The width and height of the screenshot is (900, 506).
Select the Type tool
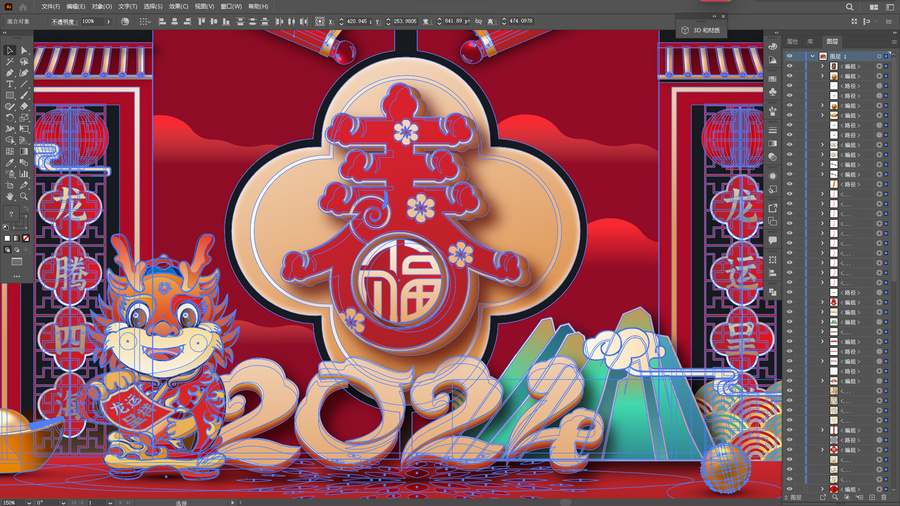pyautogui.click(x=10, y=84)
